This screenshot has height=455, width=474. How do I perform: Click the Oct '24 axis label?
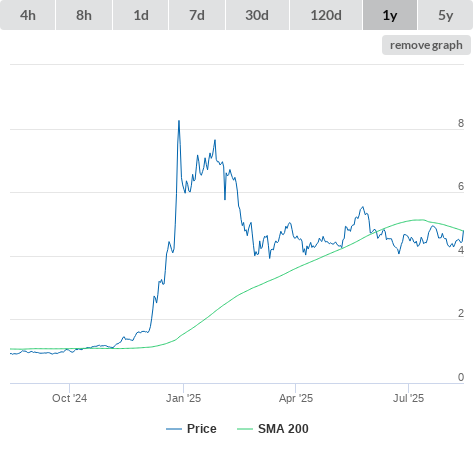click(69, 398)
